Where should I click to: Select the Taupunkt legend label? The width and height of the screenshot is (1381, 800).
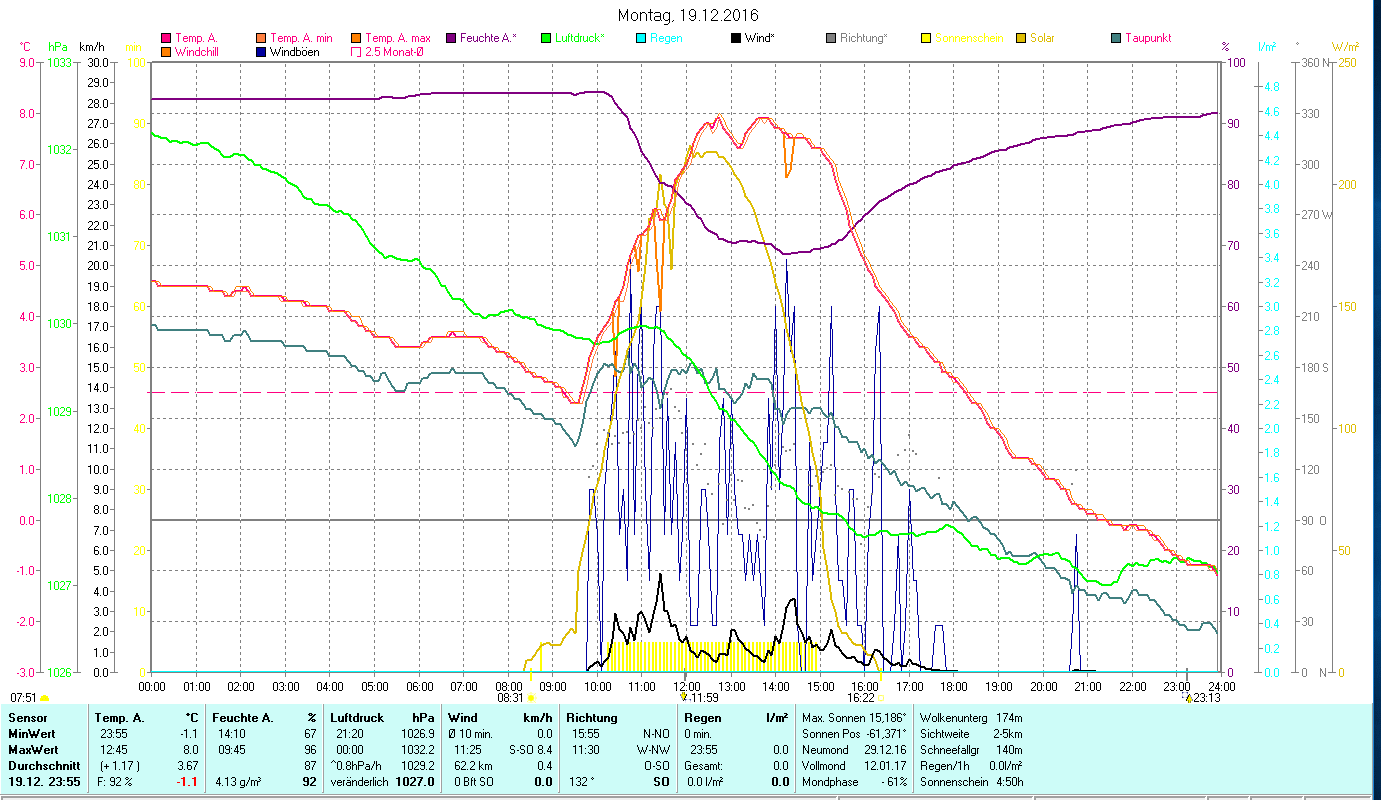coord(1148,38)
